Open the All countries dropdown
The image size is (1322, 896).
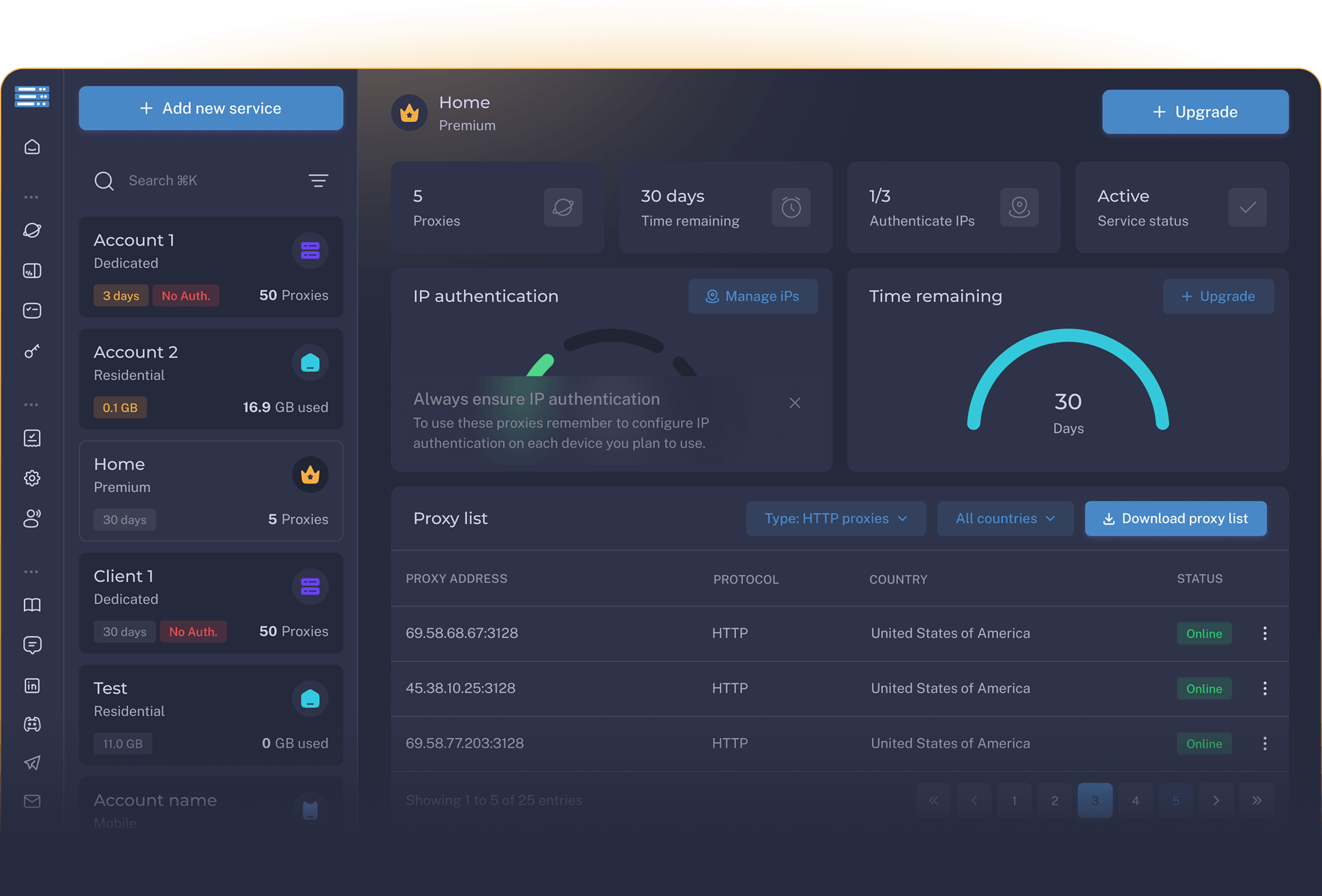pos(1005,518)
